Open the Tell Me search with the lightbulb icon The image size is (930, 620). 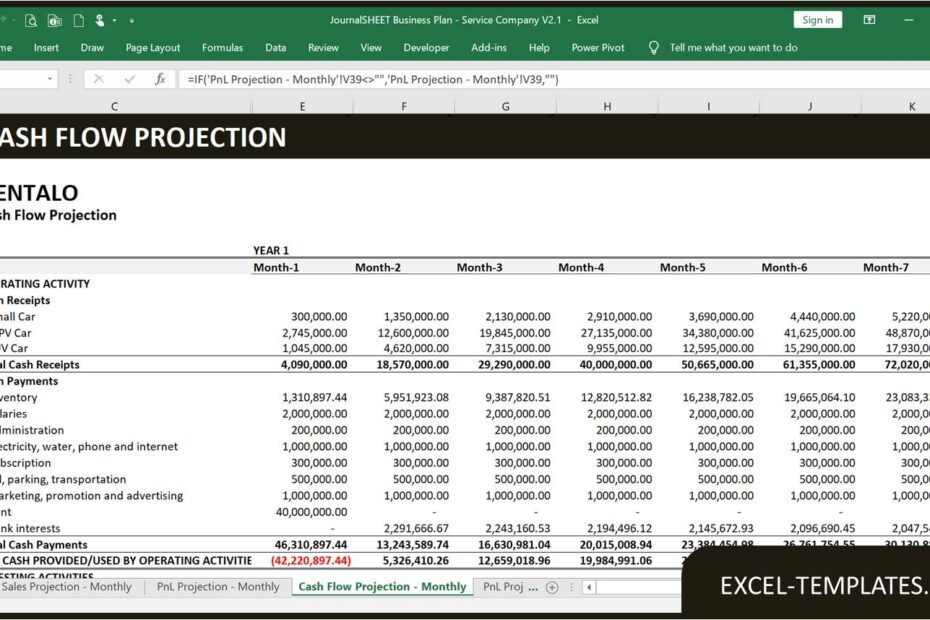654,47
